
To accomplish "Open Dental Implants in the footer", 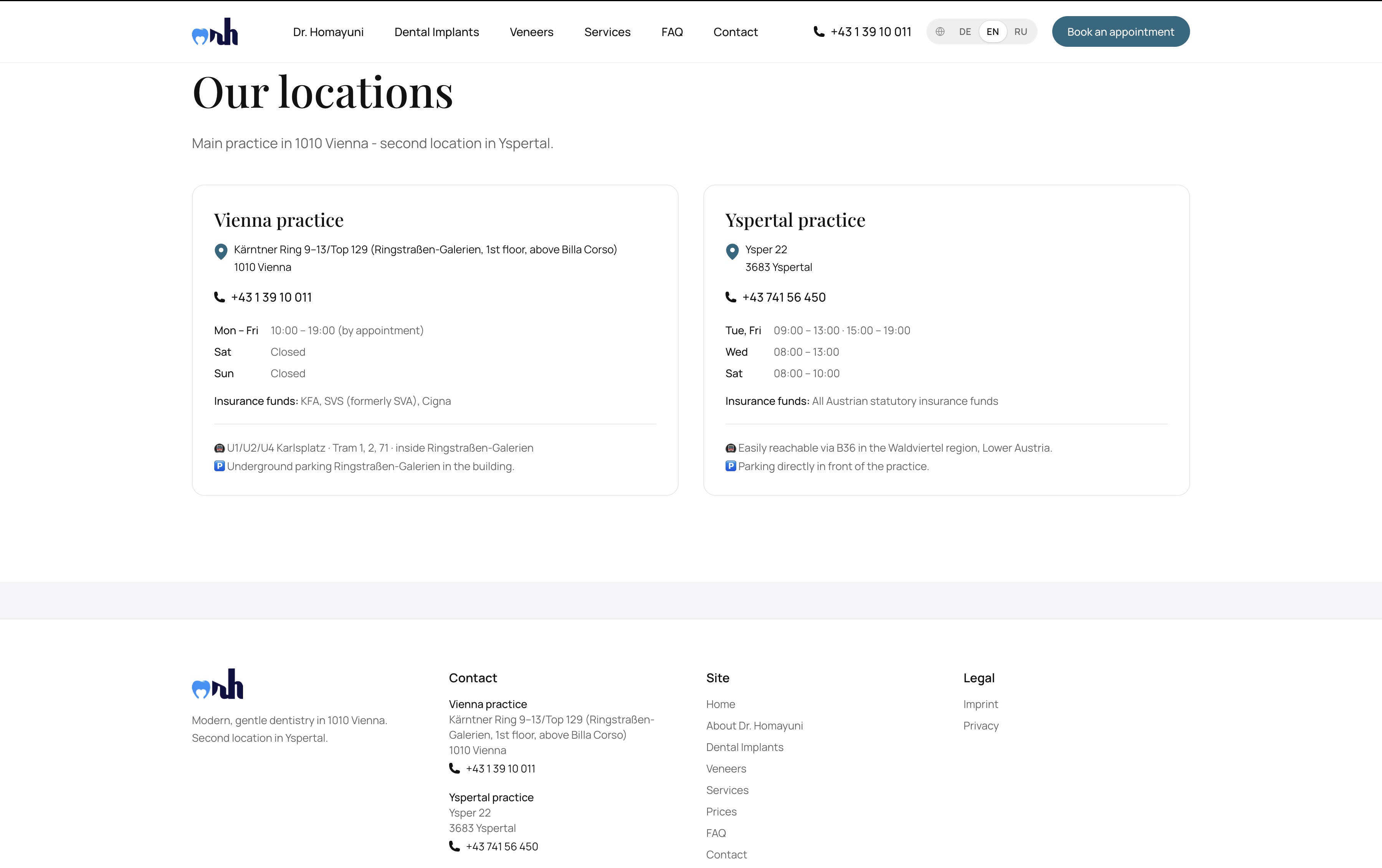I will coord(745,747).
